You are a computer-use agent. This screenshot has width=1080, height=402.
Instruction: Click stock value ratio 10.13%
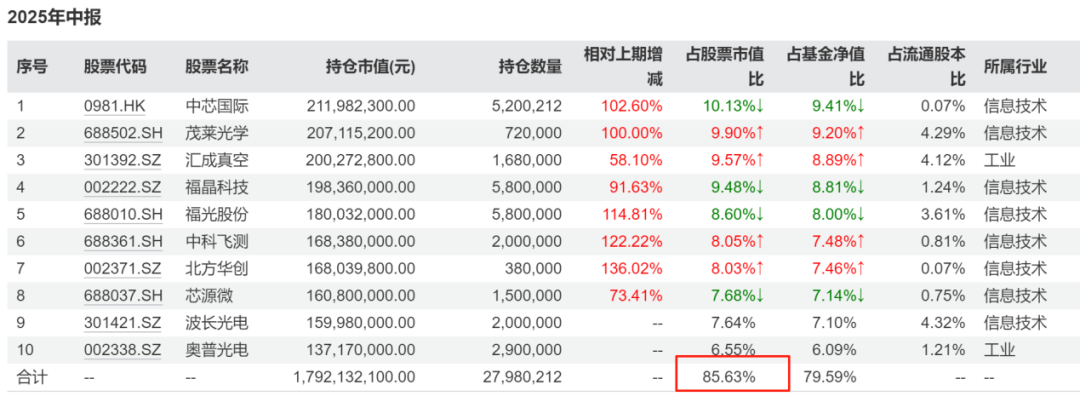pos(734,106)
